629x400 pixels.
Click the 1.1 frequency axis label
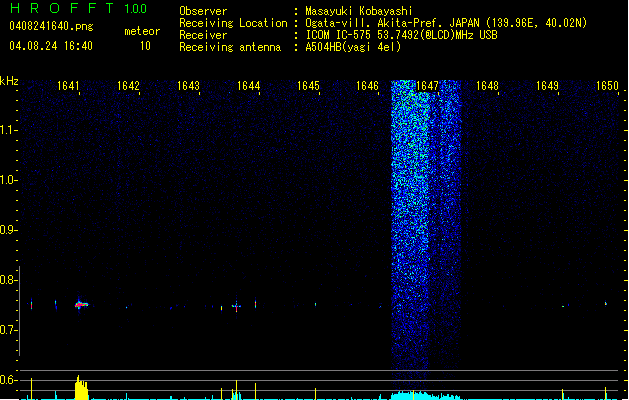7,130
